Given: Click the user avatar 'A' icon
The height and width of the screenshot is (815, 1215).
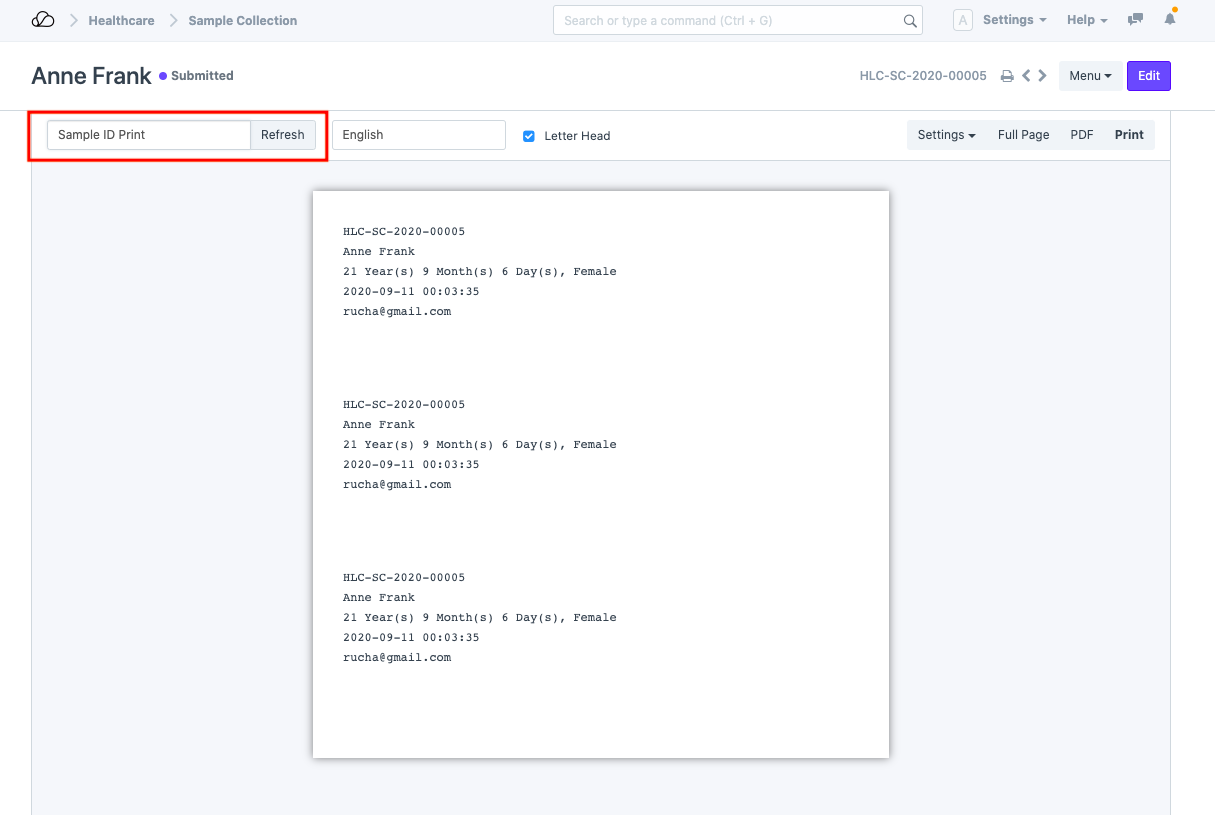Looking at the screenshot, I should tap(962, 20).
